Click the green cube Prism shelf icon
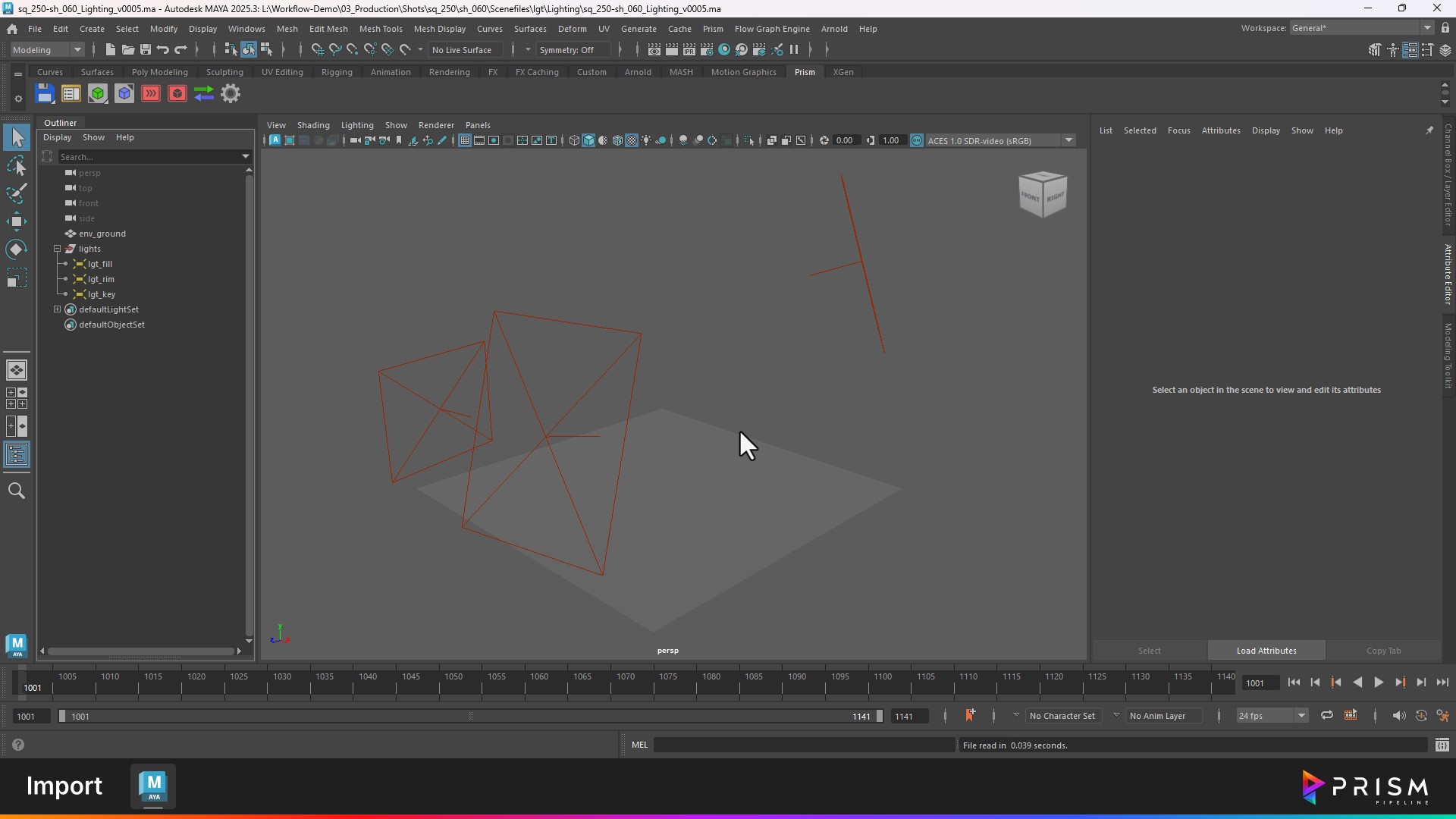The width and height of the screenshot is (1456, 819). (x=98, y=94)
